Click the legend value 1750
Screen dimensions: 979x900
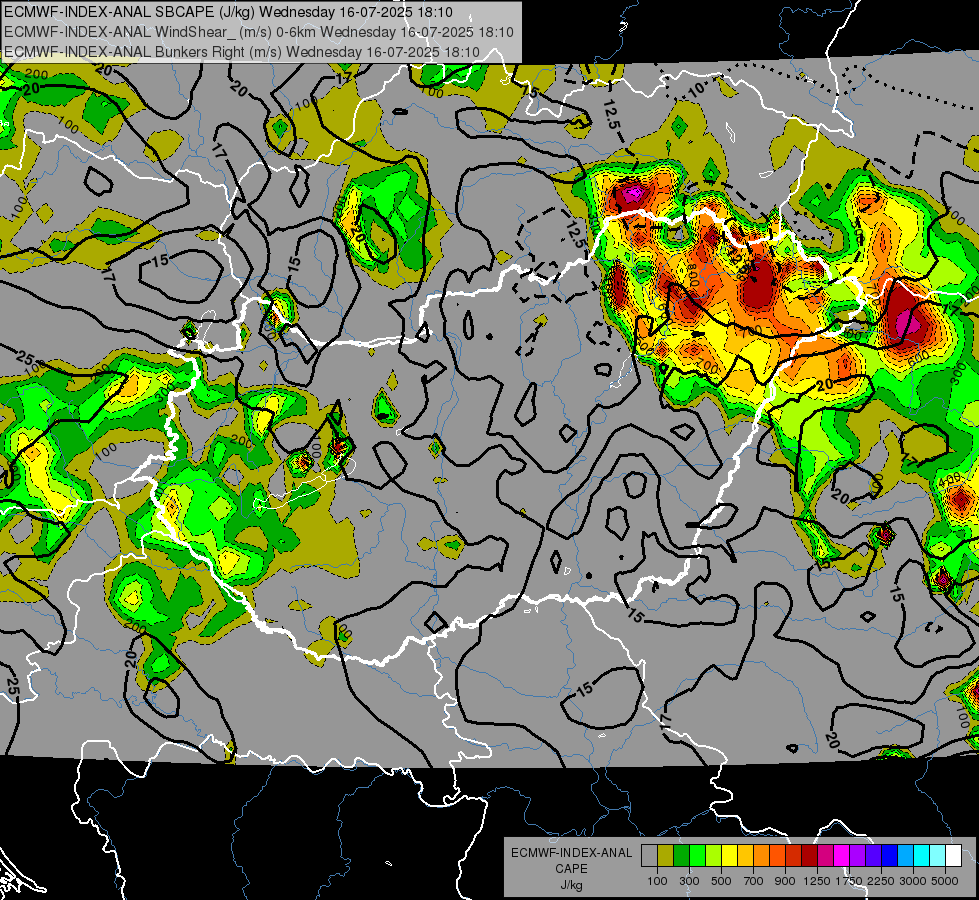(x=849, y=881)
